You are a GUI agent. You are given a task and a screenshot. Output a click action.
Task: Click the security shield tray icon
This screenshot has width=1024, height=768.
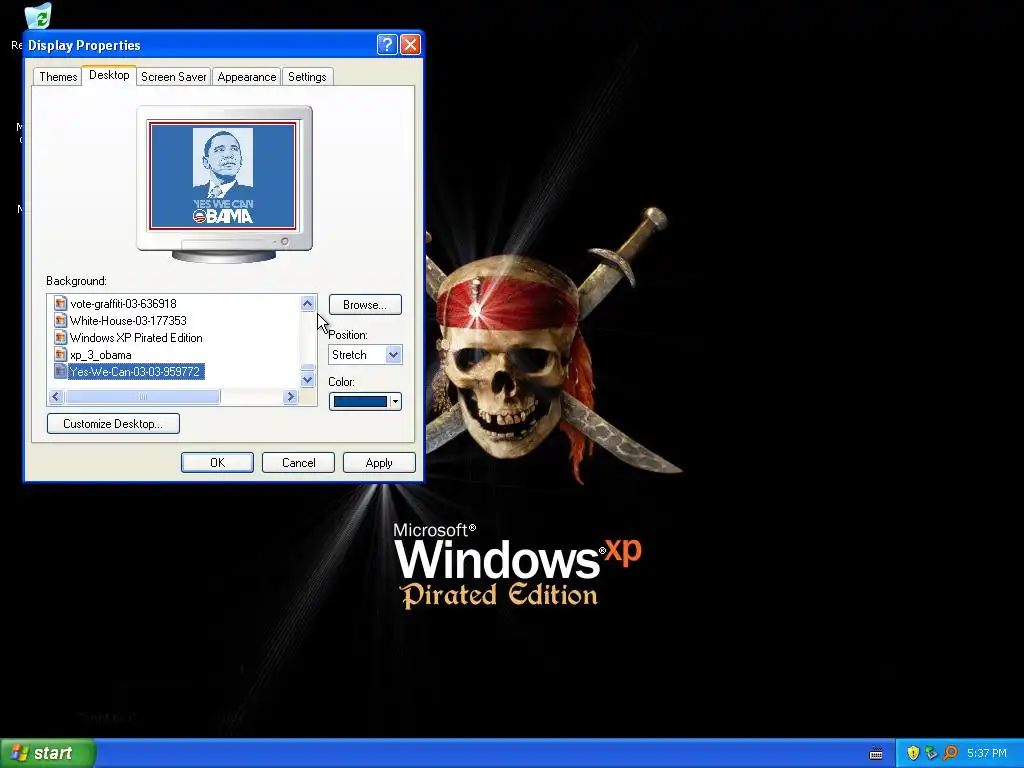(913, 753)
